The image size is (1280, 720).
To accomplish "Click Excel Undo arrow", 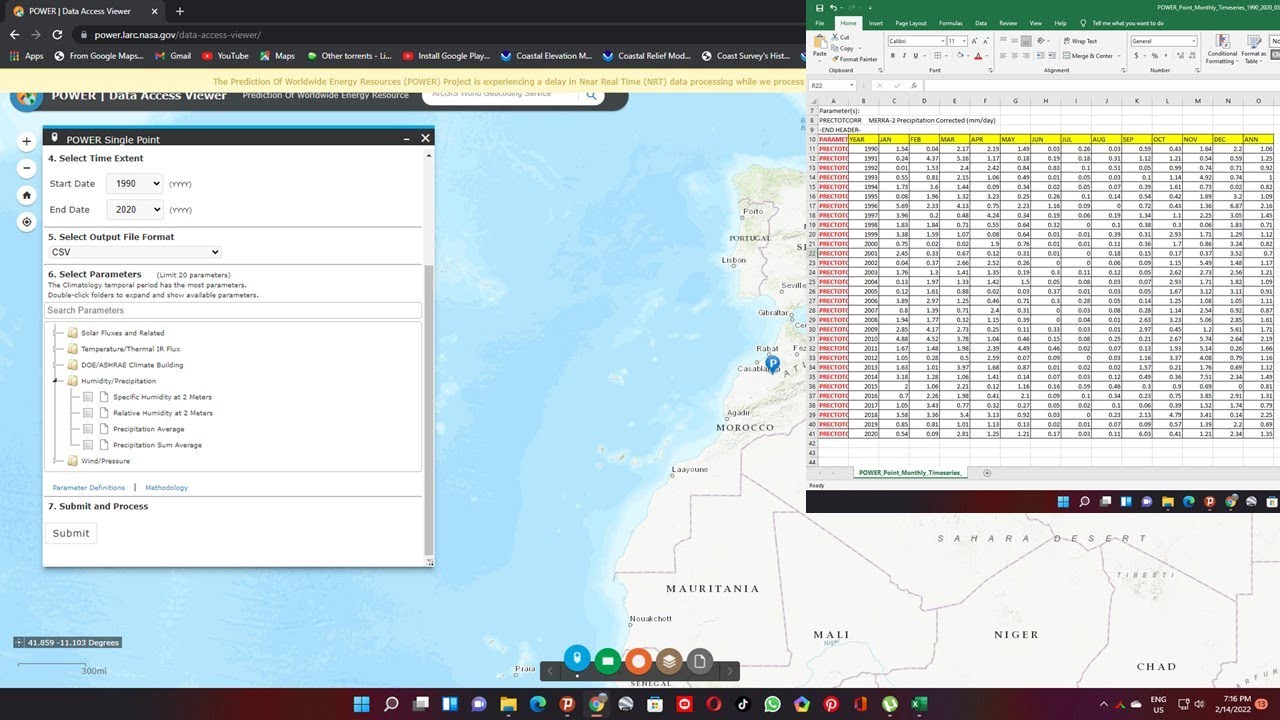I will point(833,8).
